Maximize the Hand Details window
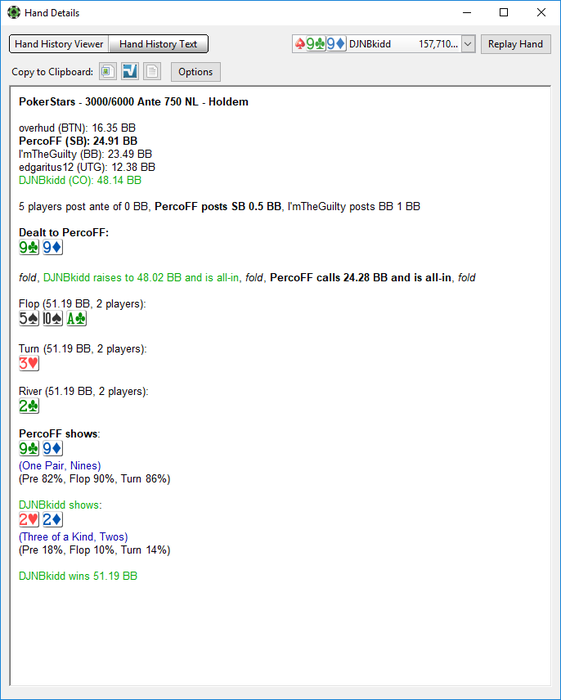This screenshot has height=700, width=561. [504, 12]
